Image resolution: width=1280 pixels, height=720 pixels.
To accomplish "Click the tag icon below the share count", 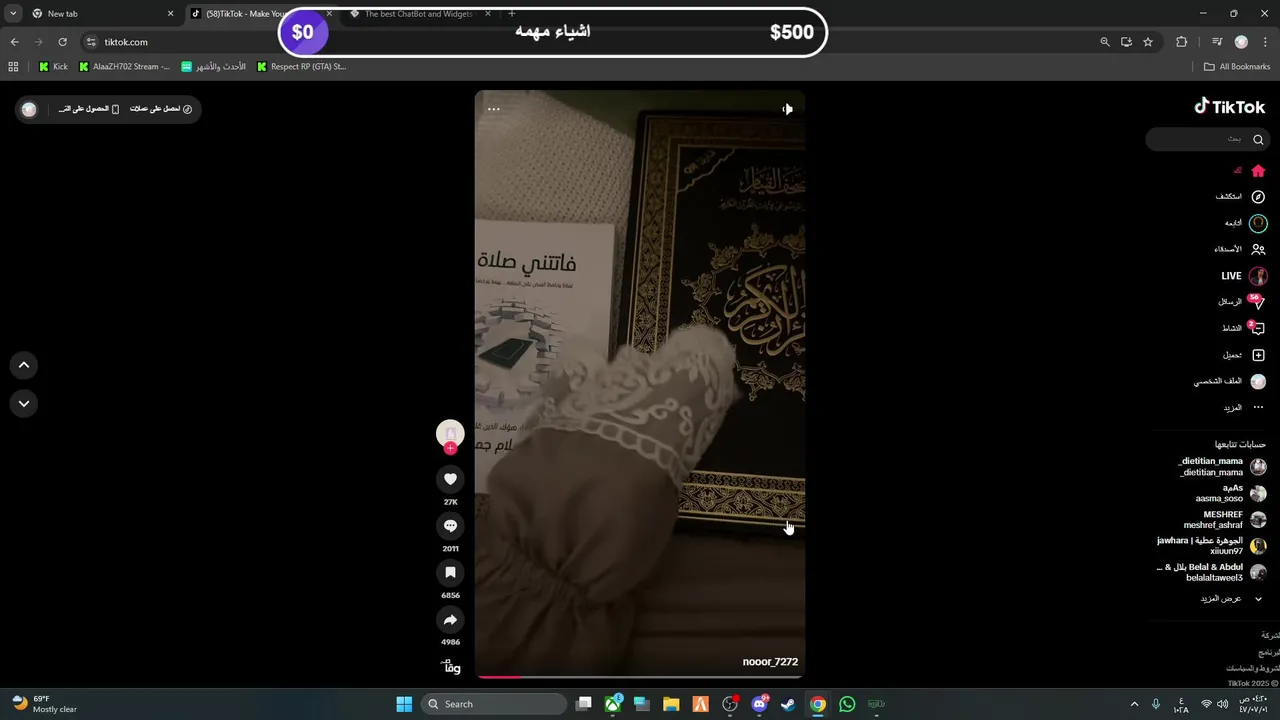I will (451, 667).
